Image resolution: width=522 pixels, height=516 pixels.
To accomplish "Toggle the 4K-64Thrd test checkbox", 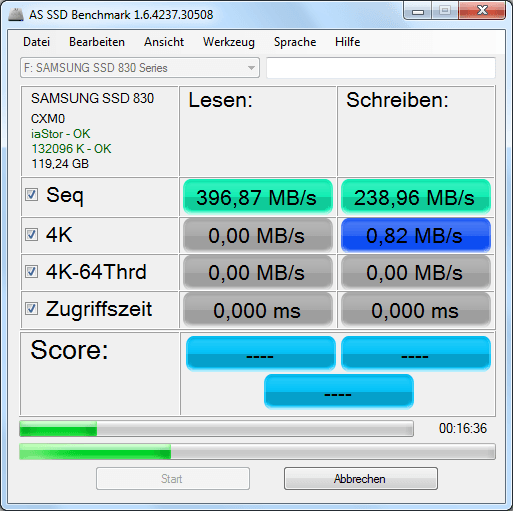I will pyautogui.click(x=32, y=271).
